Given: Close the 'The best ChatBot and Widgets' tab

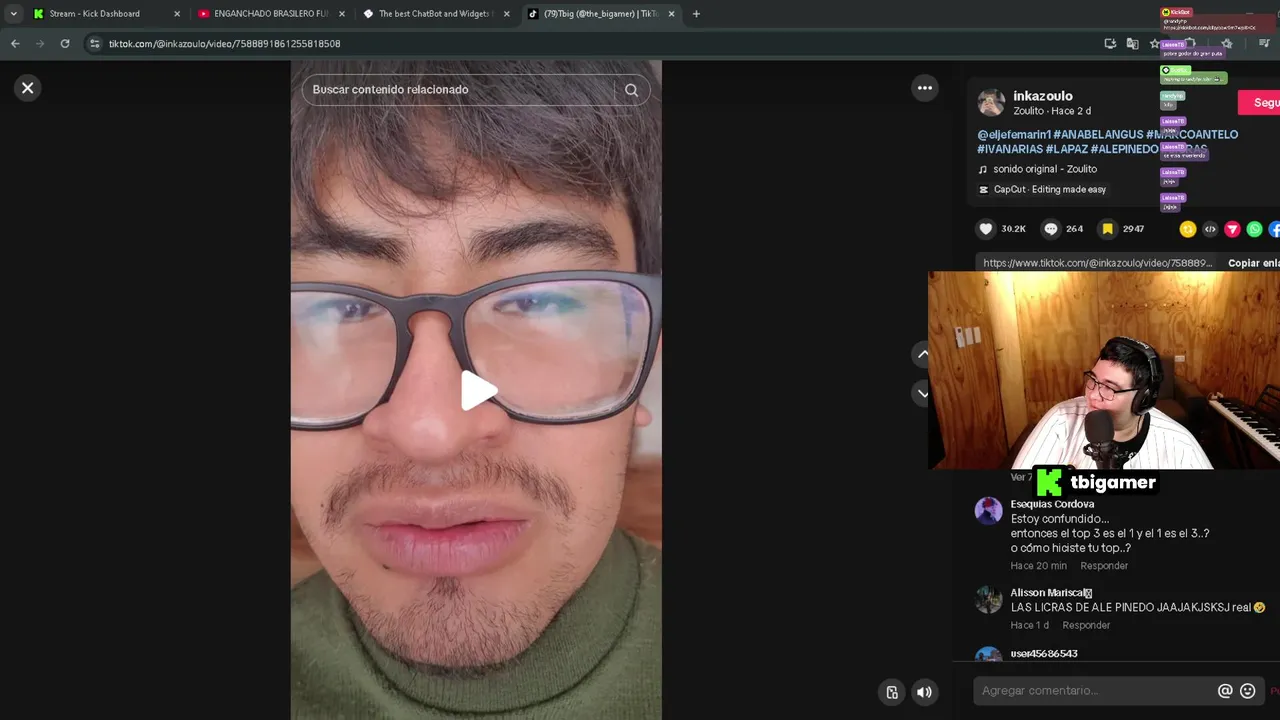Looking at the screenshot, I should 507,14.
